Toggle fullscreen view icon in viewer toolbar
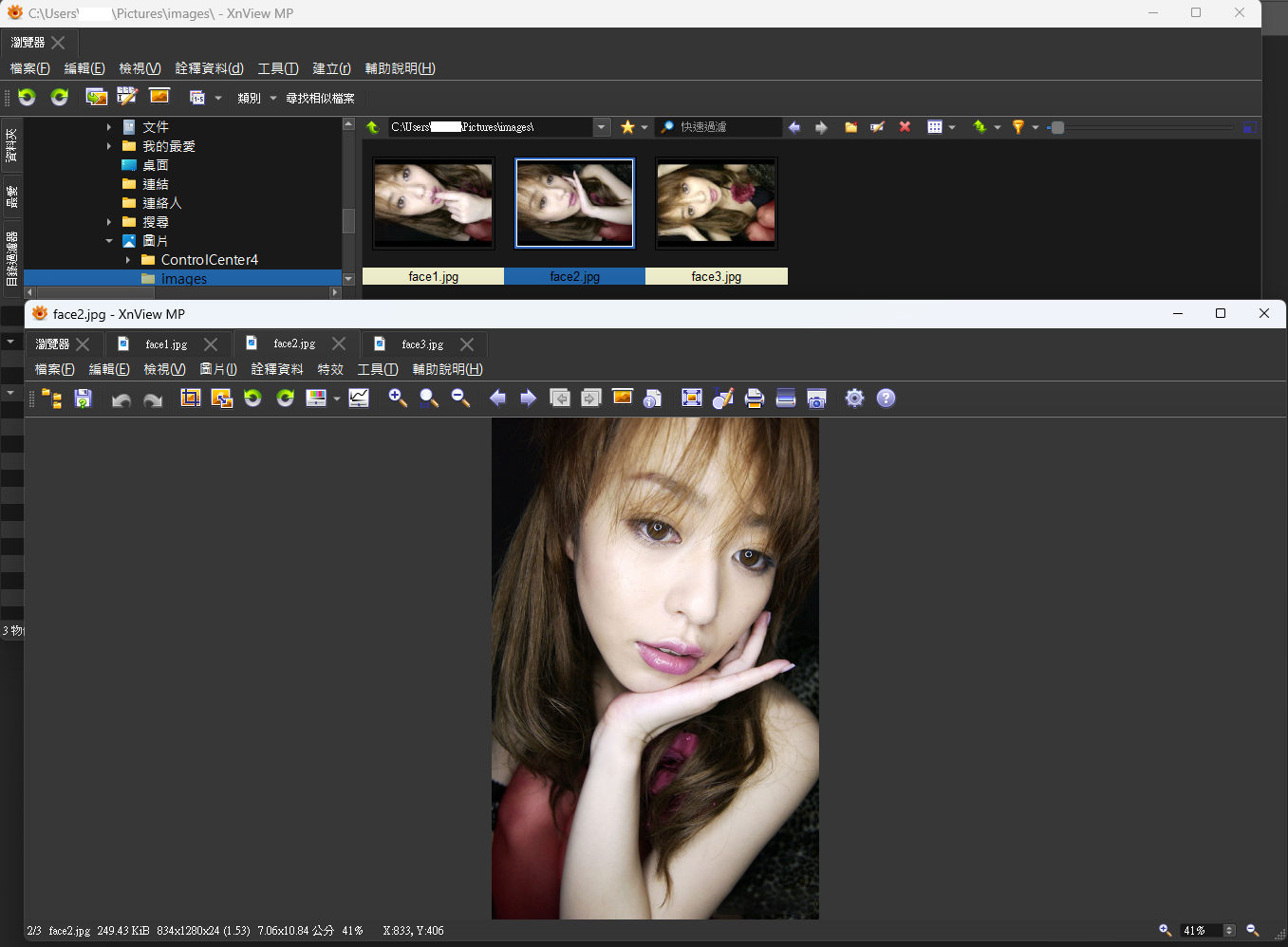Image resolution: width=1288 pixels, height=947 pixels. (x=692, y=399)
